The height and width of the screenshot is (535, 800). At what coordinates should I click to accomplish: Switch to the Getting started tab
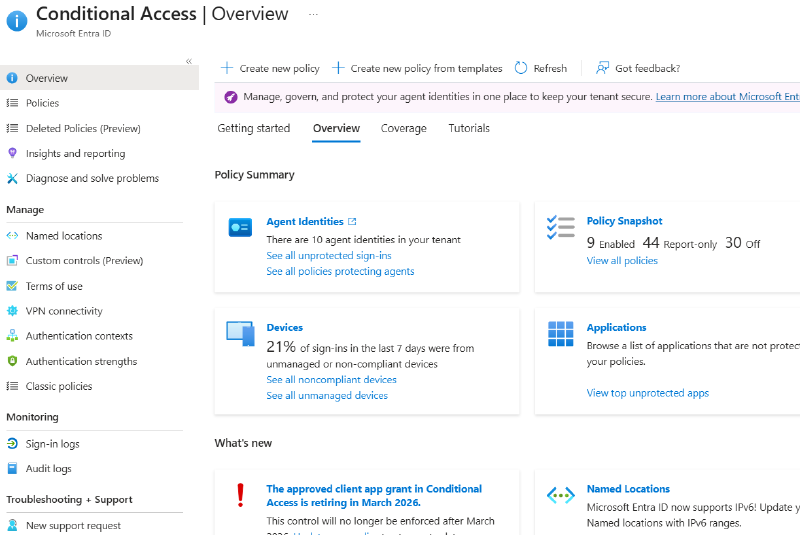[254, 128]
